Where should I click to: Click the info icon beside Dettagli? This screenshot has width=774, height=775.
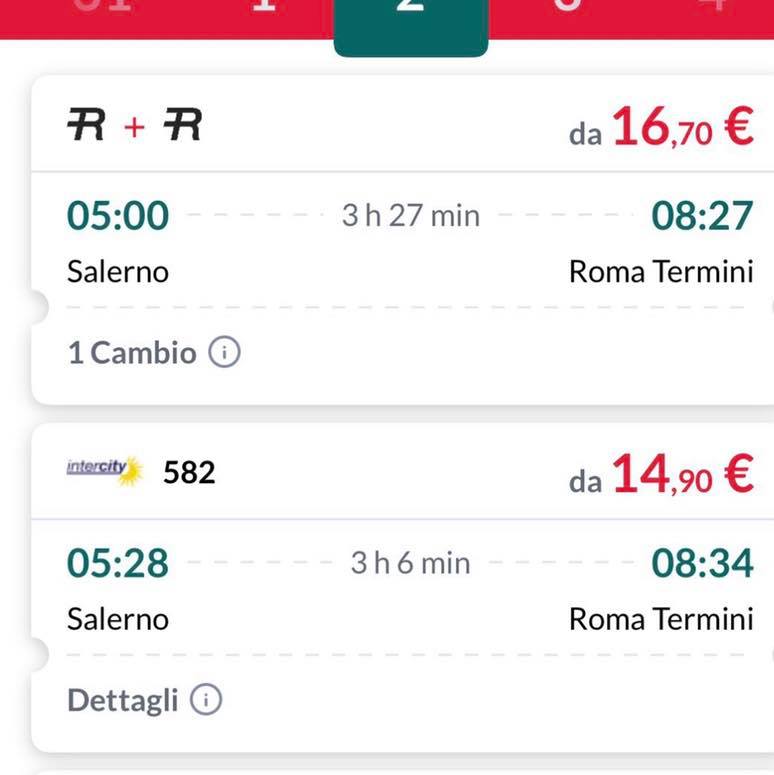coord(206,700)
